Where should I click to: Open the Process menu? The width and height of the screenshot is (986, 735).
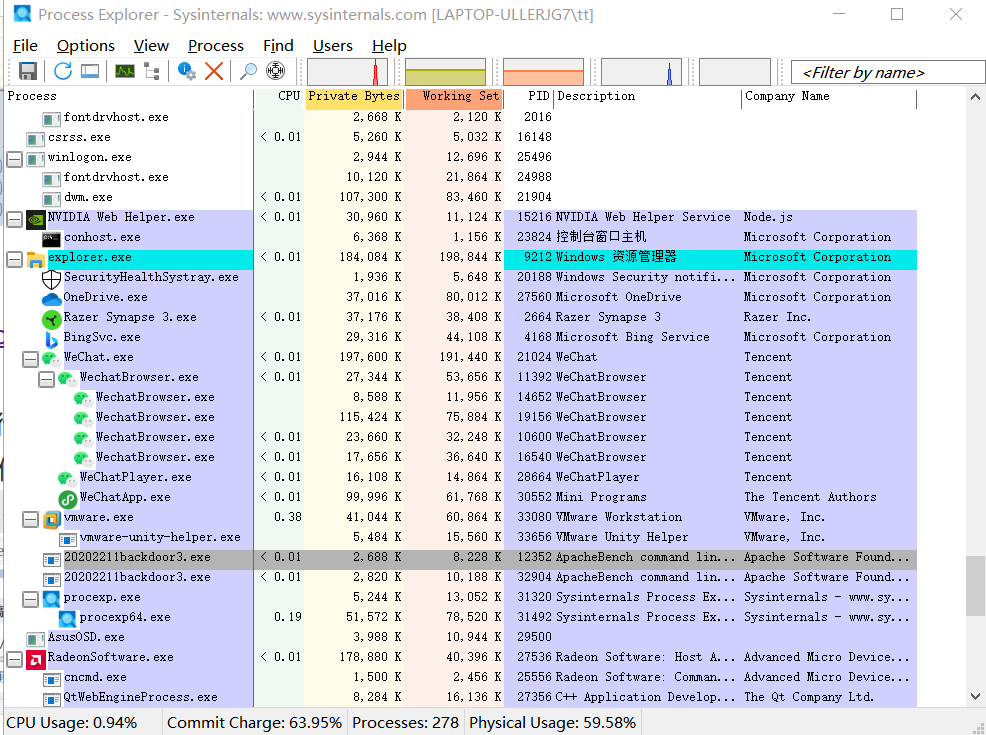tap(216, 46)
